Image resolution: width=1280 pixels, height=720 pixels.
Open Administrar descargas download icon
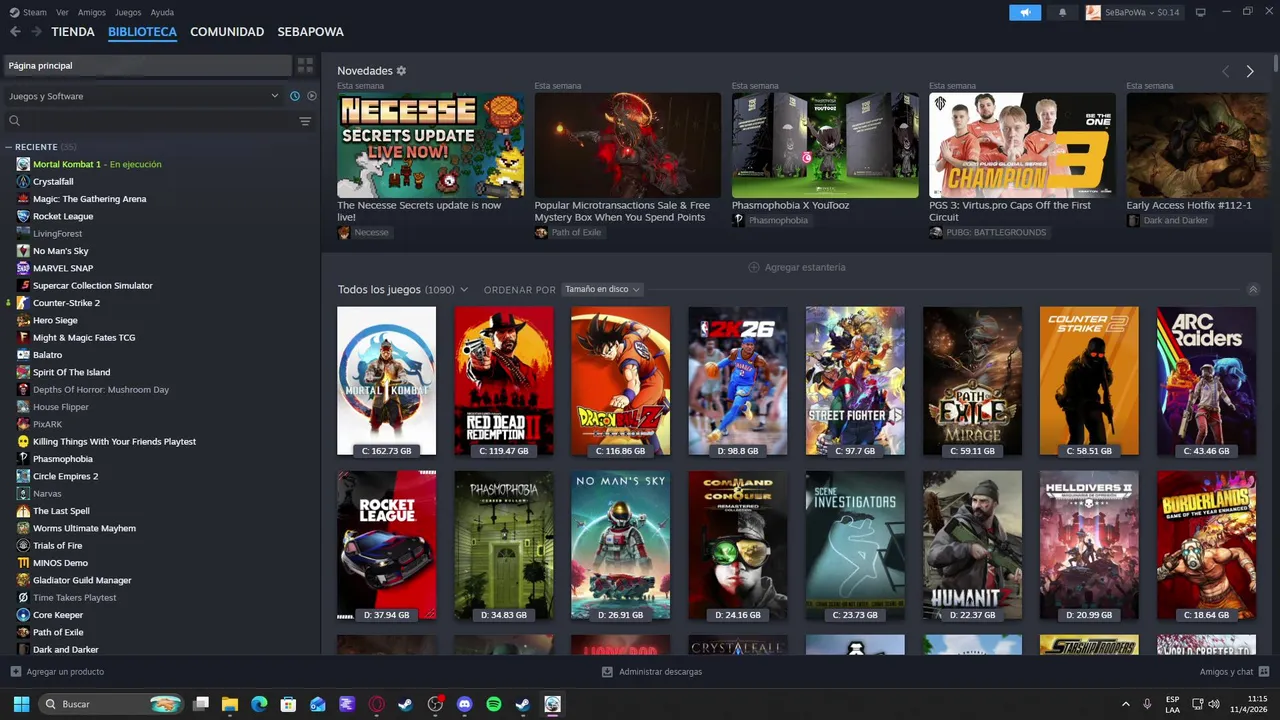(607, 672)
